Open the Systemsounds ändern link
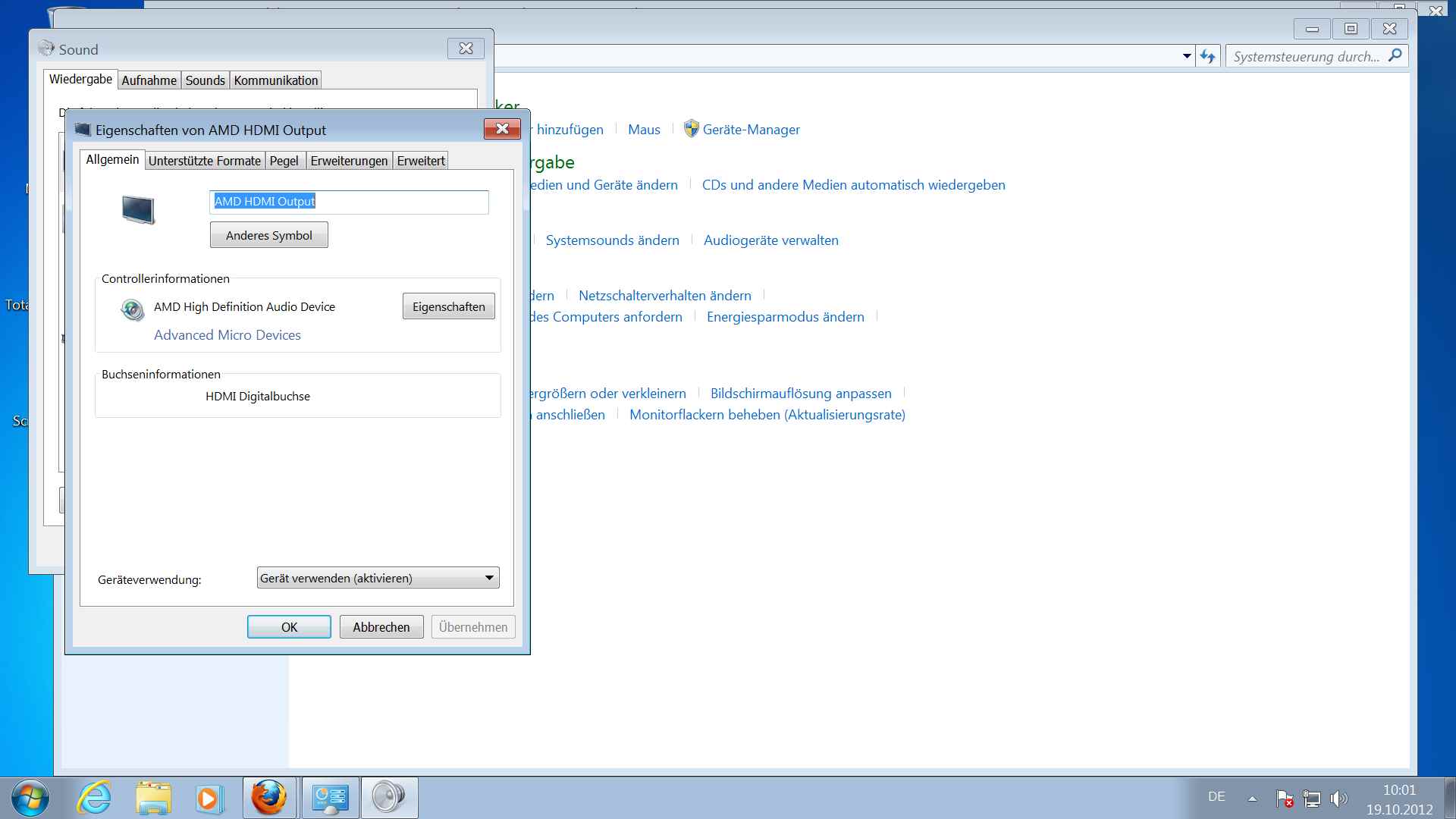Screen dimensions: 1456x819 pos(613,240)
